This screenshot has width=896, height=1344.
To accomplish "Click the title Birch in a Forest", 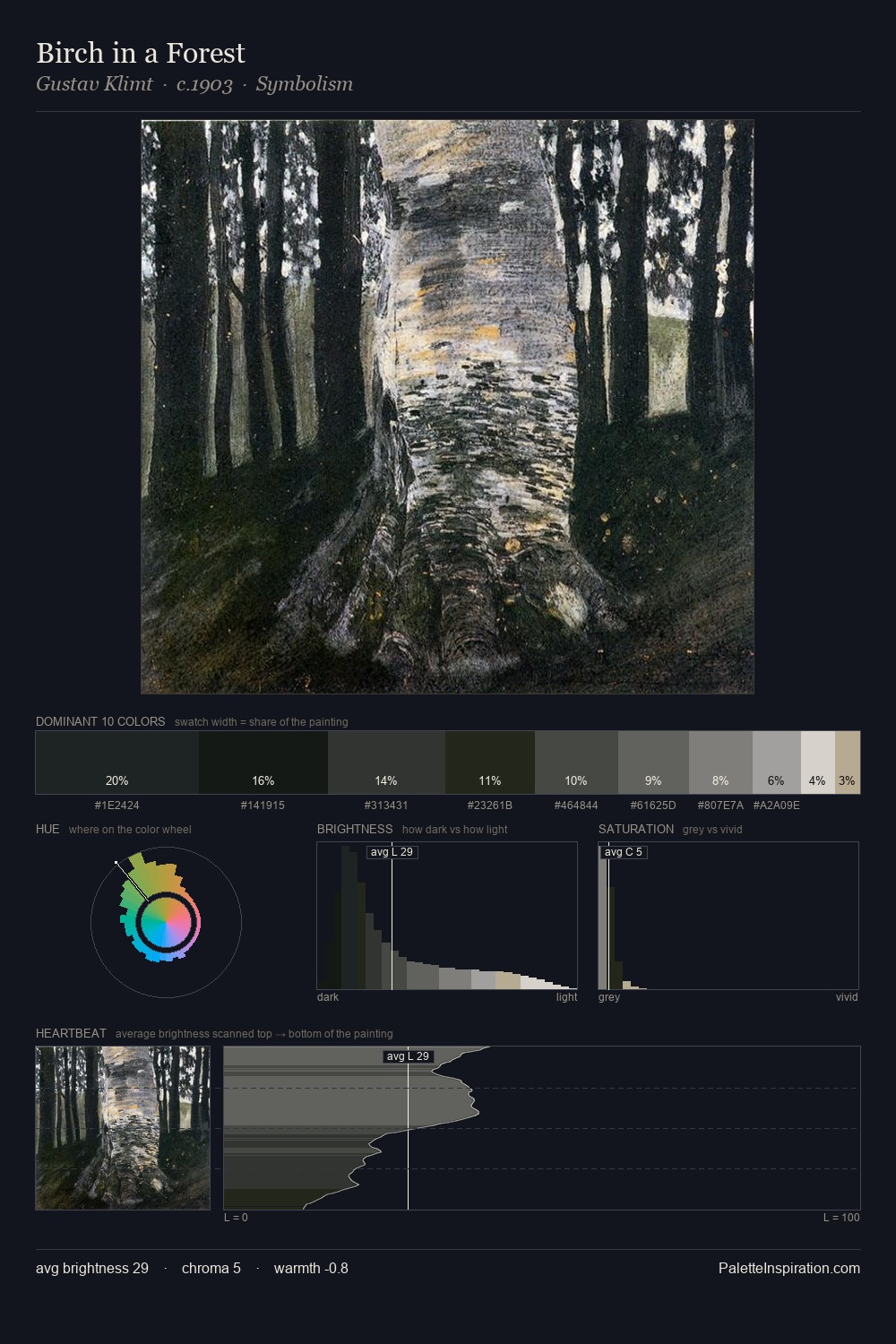I will pos(141,53).
